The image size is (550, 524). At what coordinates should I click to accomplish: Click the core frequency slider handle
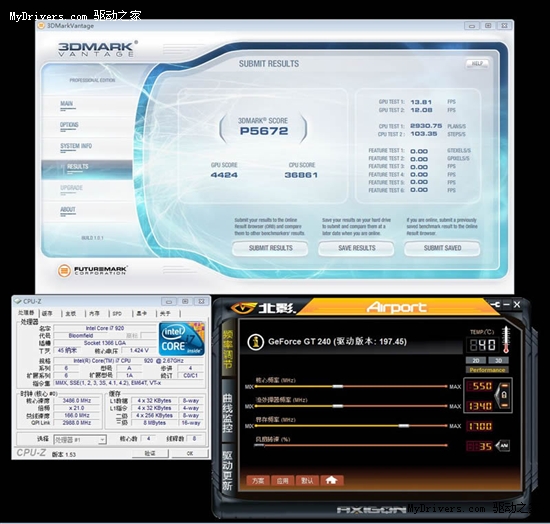[x=338, y=387]
